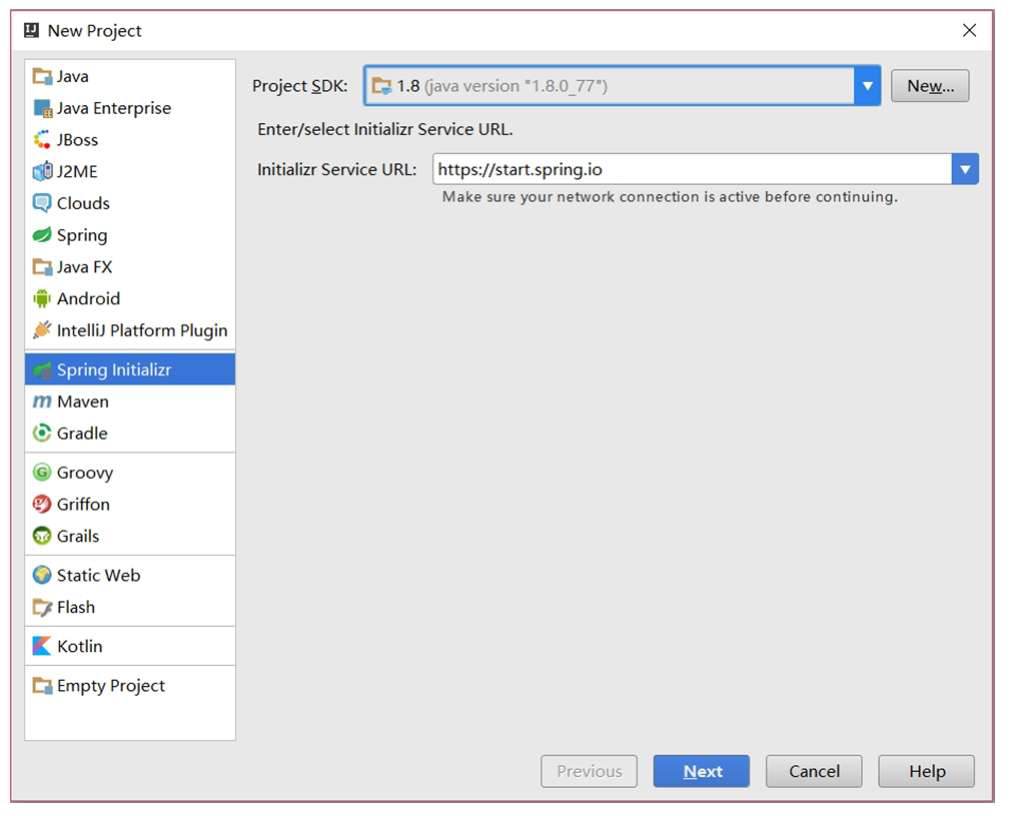Select the Flash folder icon
1009x816 pixels.
tap(42, 607)
